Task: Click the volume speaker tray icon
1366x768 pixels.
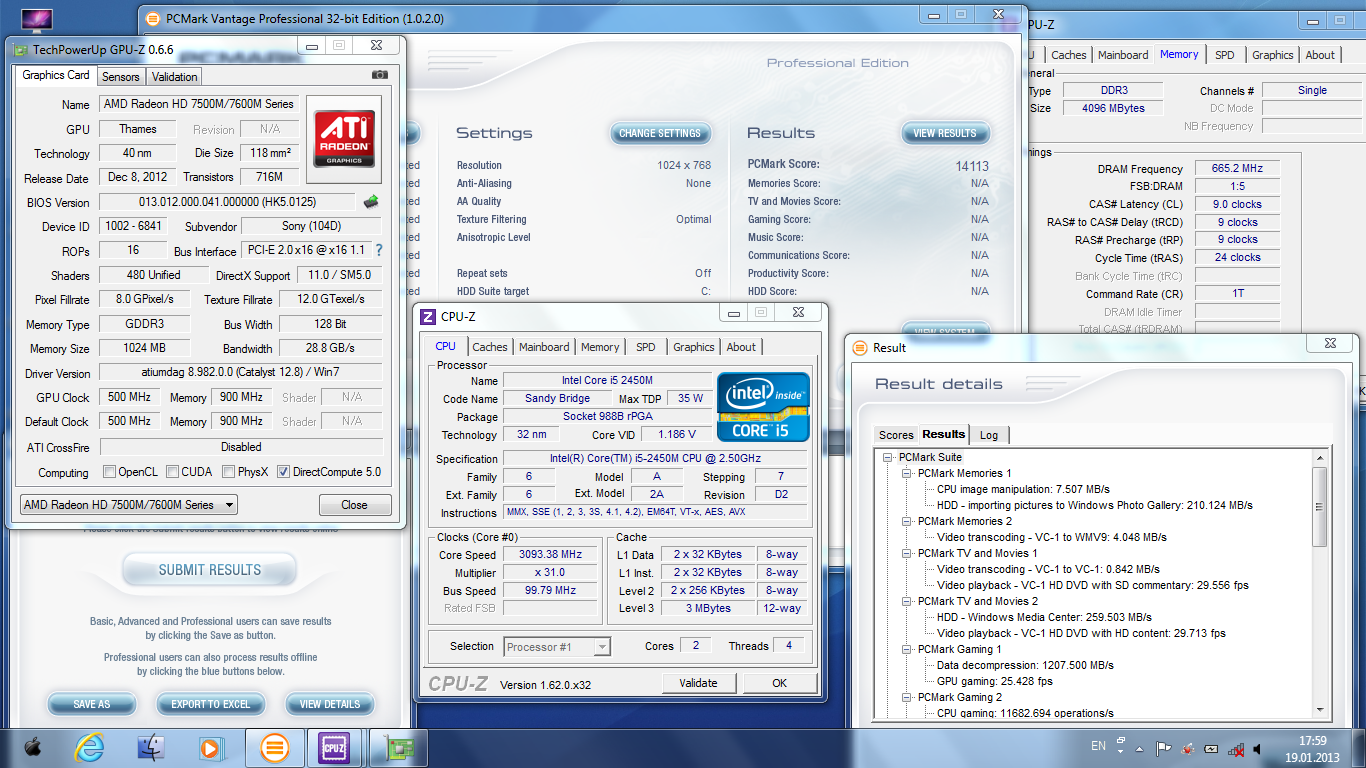Action: [x=1258, y=747]
